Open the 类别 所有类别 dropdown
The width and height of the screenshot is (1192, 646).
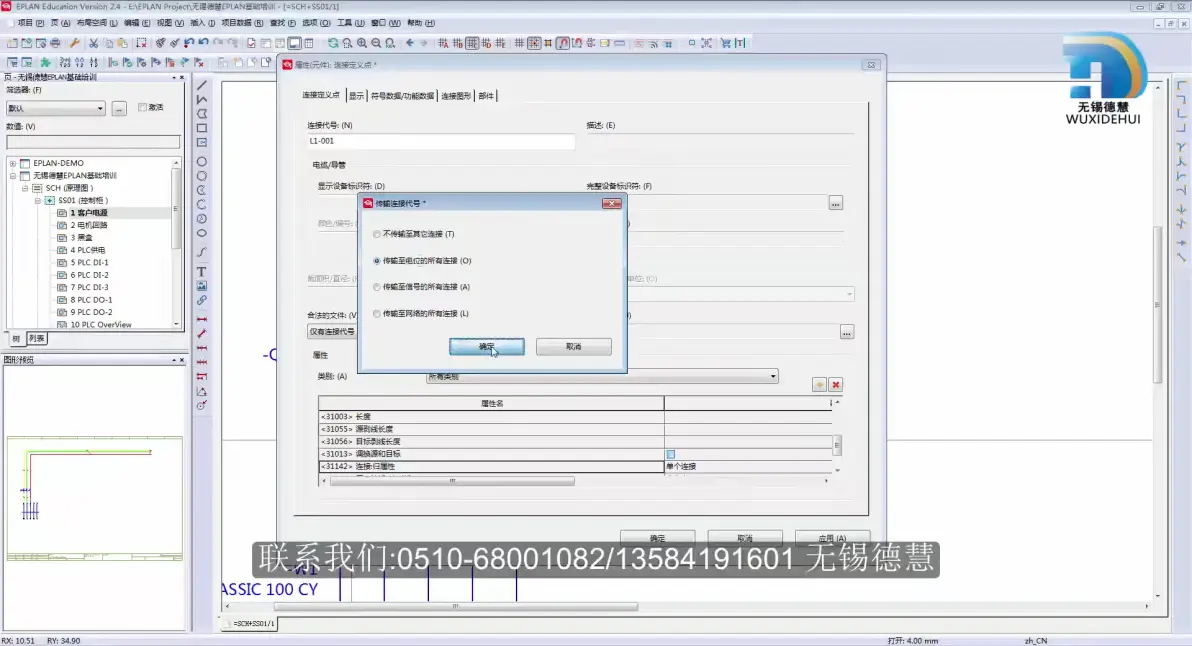602,376
